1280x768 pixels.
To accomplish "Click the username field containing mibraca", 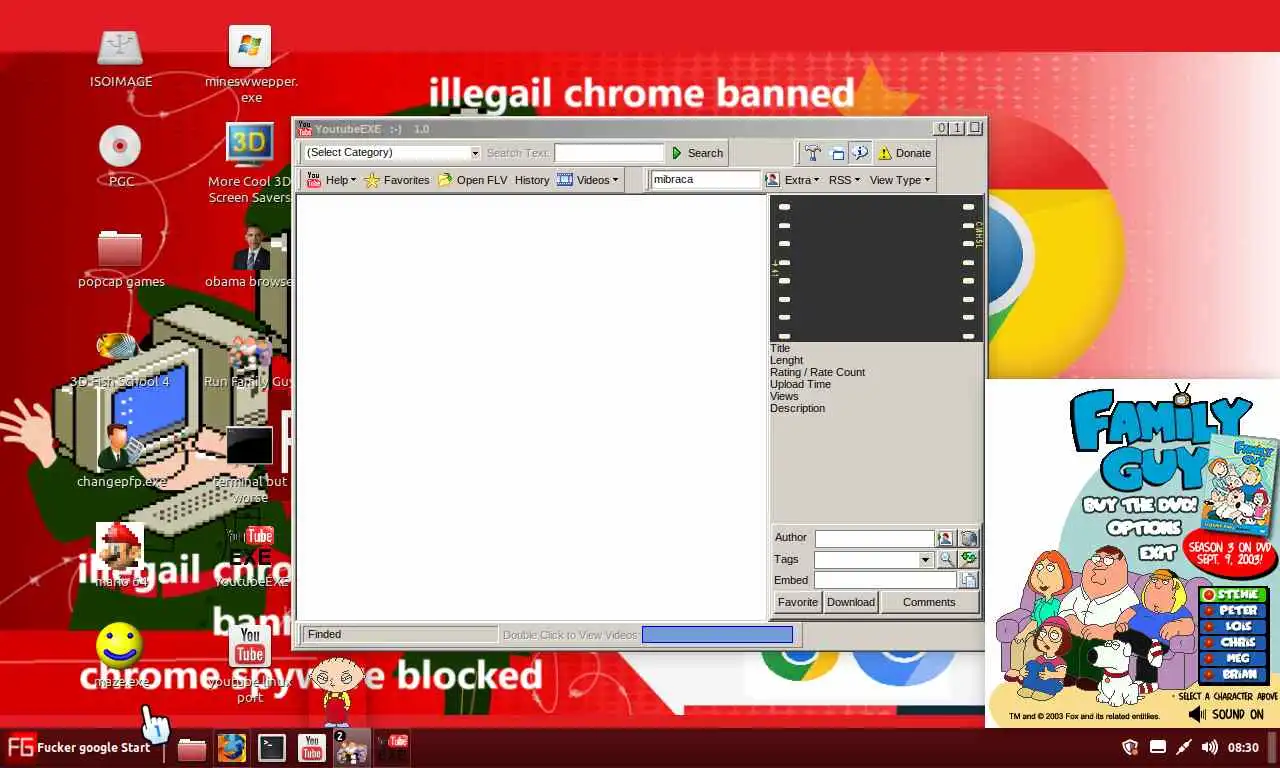I will coord(706,179).
